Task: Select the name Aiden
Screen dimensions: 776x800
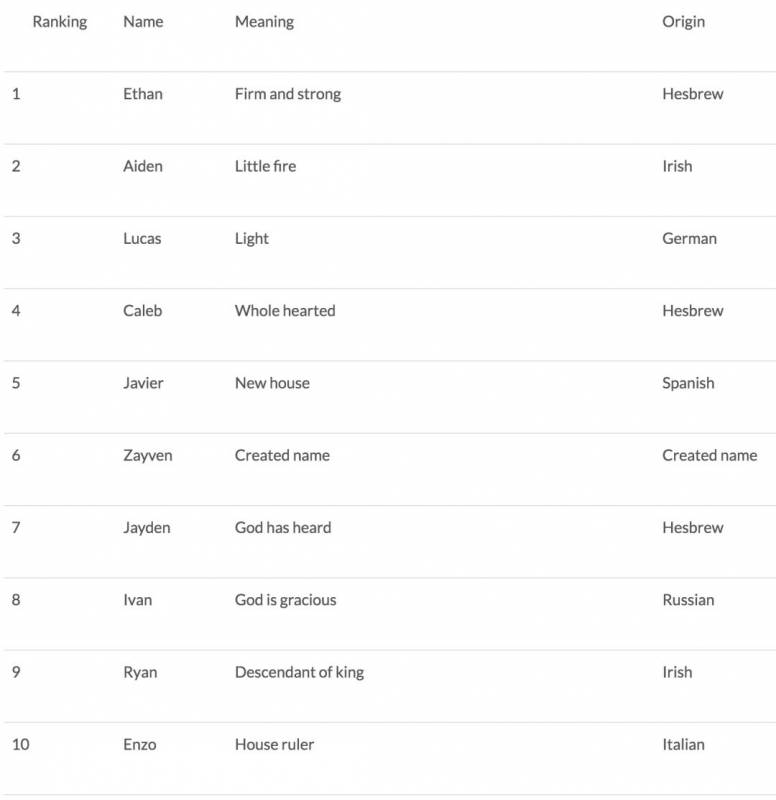Action: pos(143,166)
